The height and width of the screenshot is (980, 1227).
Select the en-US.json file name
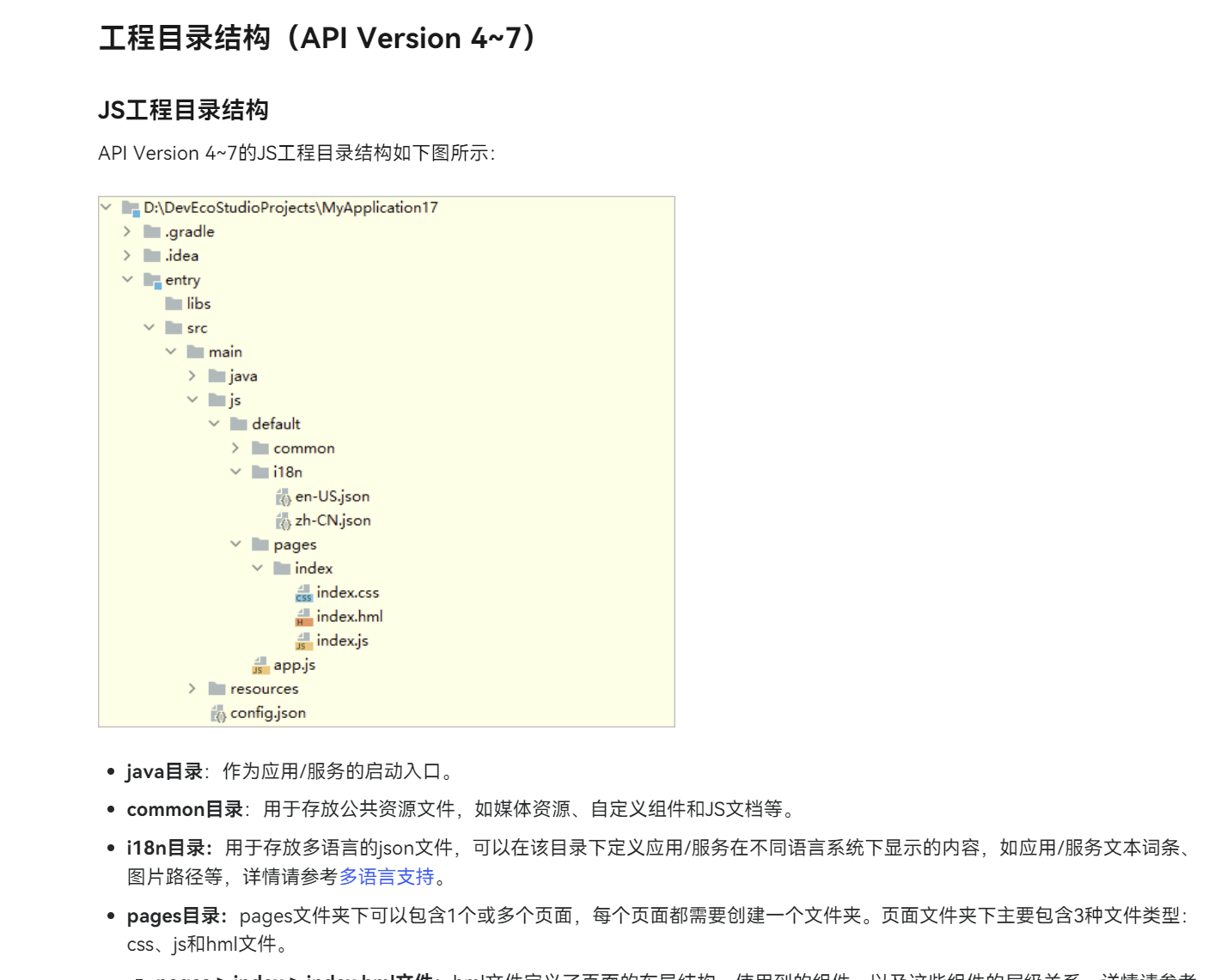pyautogui.click(x=333, y=496)
